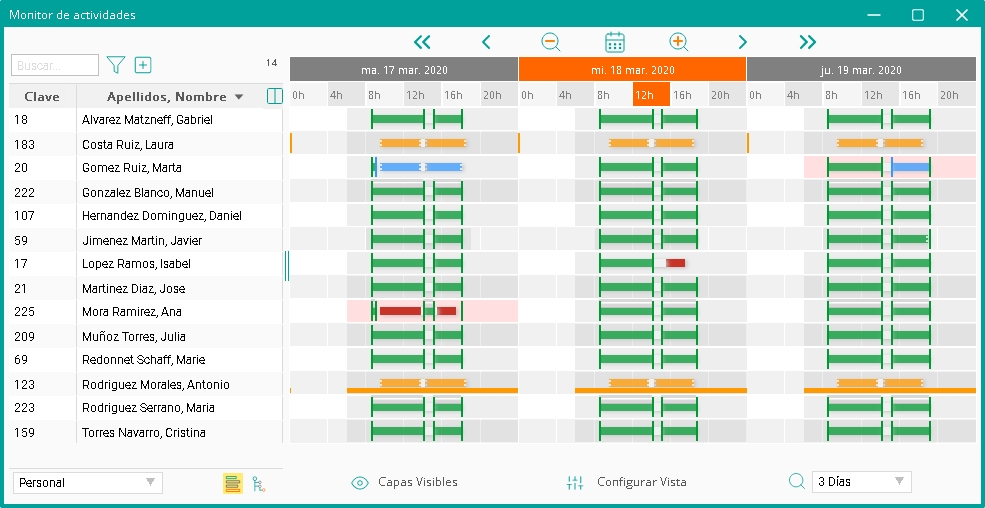This screenshot has width=985, height=508.
Task: Jump back with the double left arrow
Action: click(x=422, y=42)
